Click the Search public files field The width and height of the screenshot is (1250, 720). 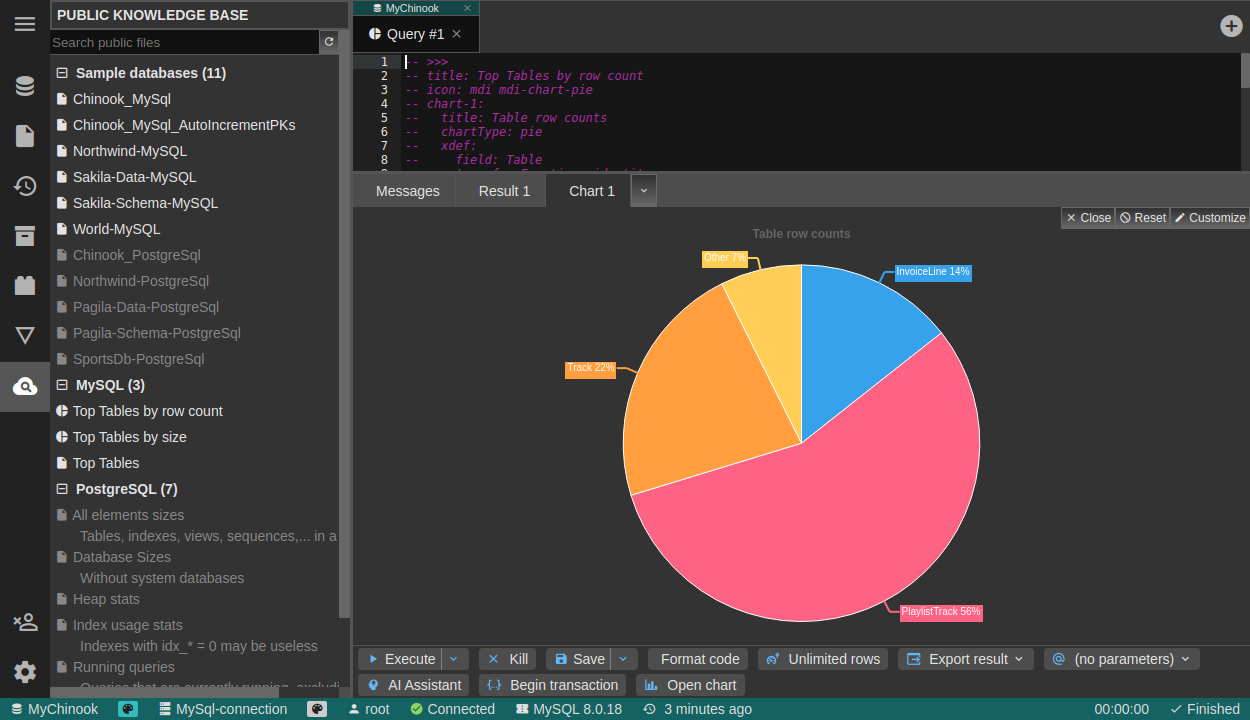click(x=184, y=42)
